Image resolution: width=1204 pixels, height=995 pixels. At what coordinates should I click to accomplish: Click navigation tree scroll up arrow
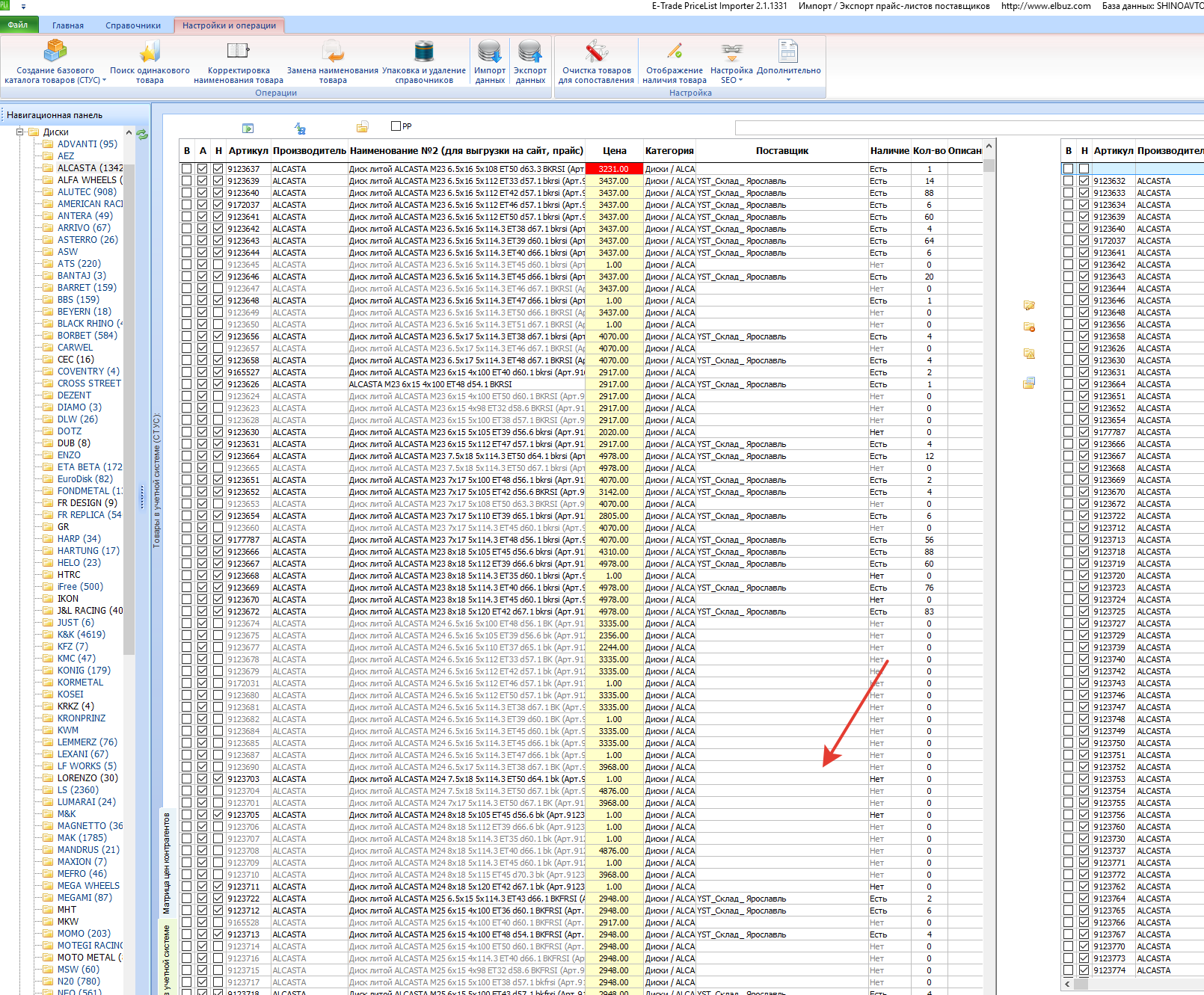[129, 132]
